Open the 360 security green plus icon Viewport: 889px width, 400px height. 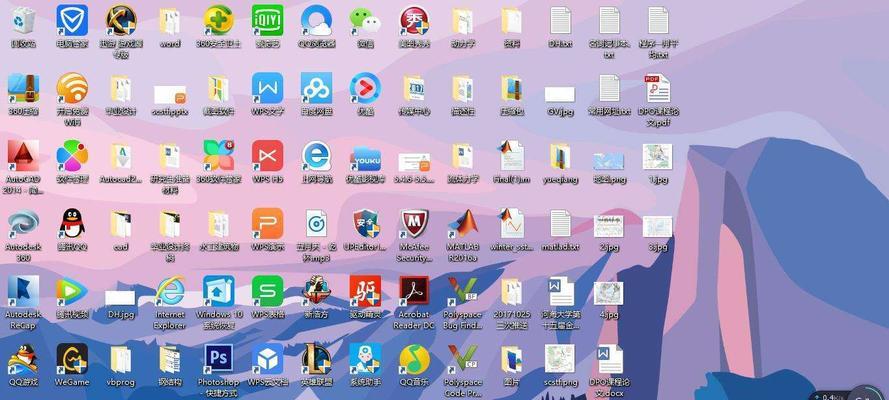coord(219,21)
